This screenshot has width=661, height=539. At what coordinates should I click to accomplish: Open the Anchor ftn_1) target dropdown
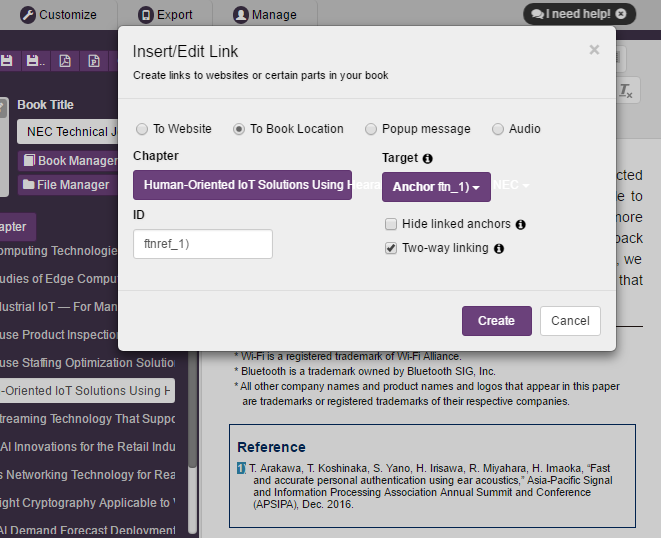436,186
